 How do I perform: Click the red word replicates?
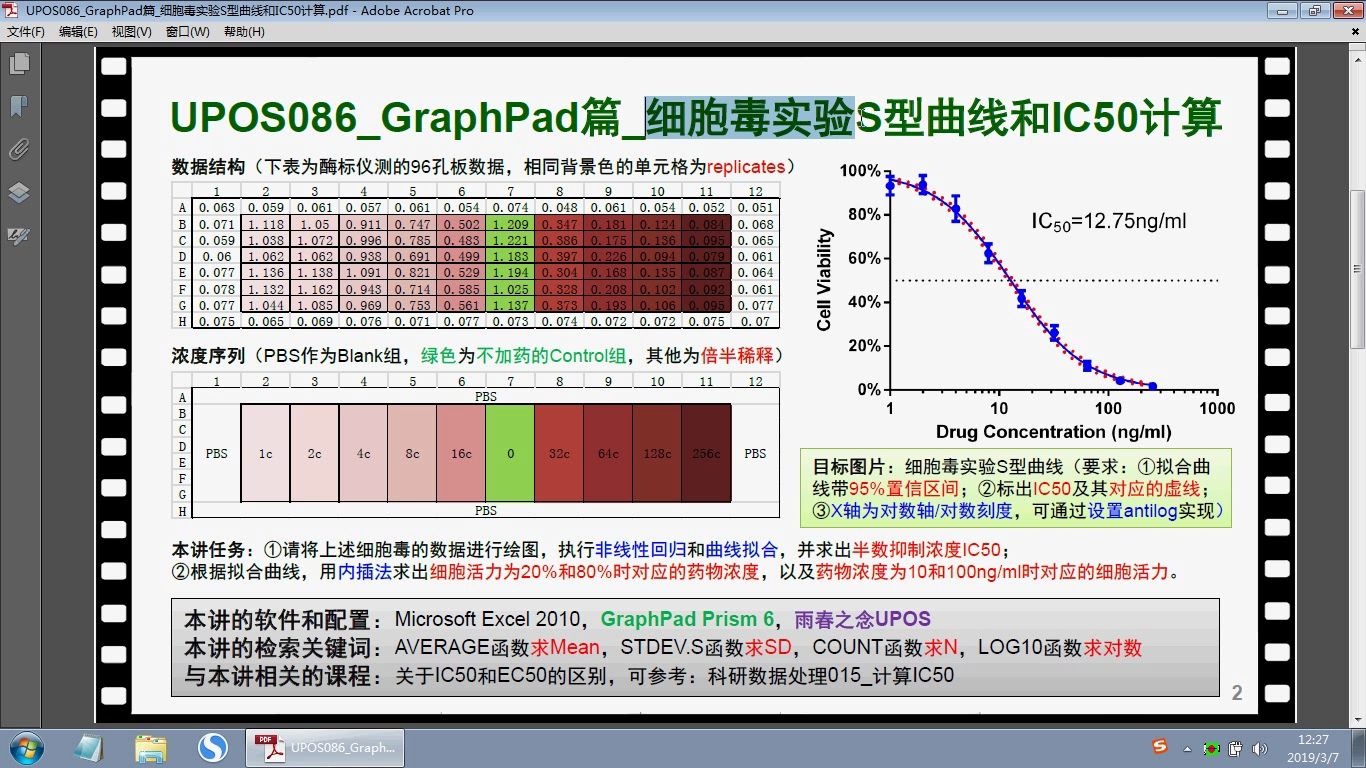pyautogui.click(x=747, y=166)
